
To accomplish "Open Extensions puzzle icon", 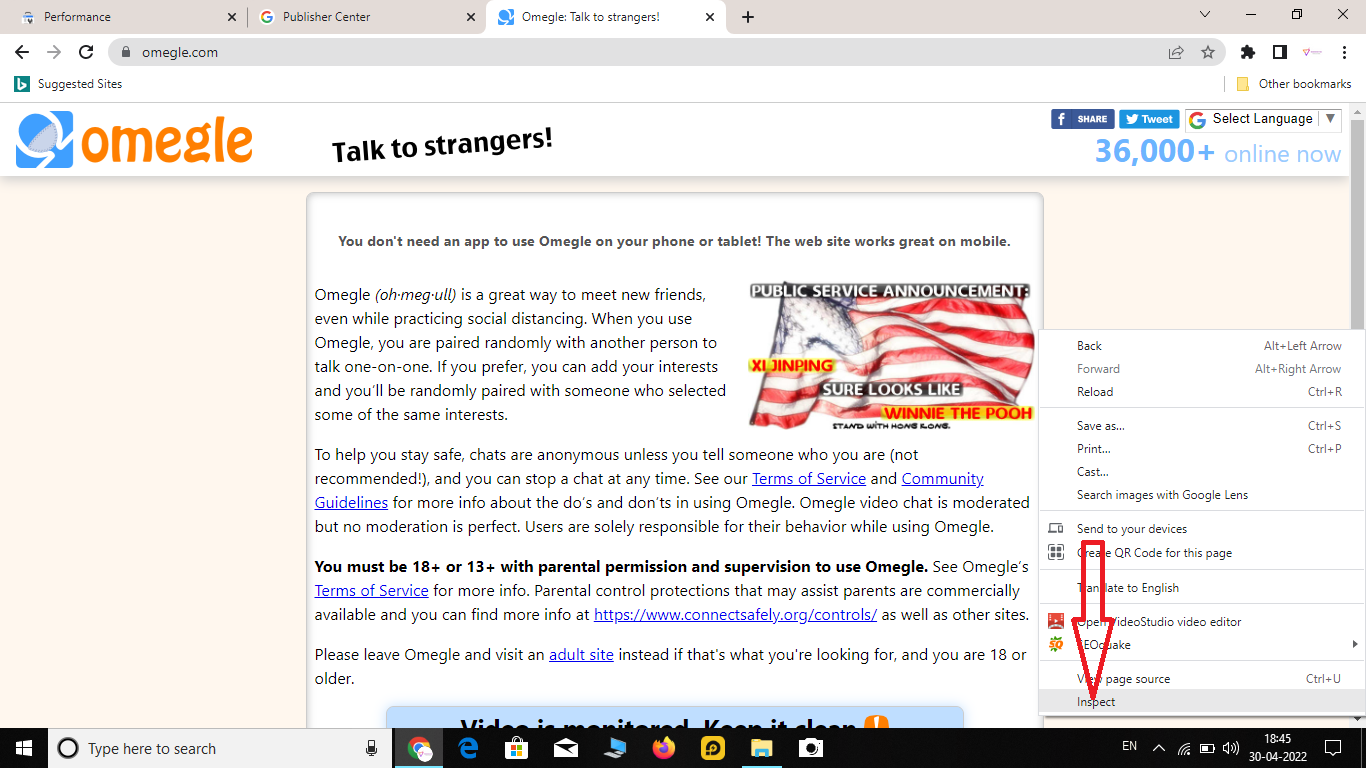I will coord(1247,52).
